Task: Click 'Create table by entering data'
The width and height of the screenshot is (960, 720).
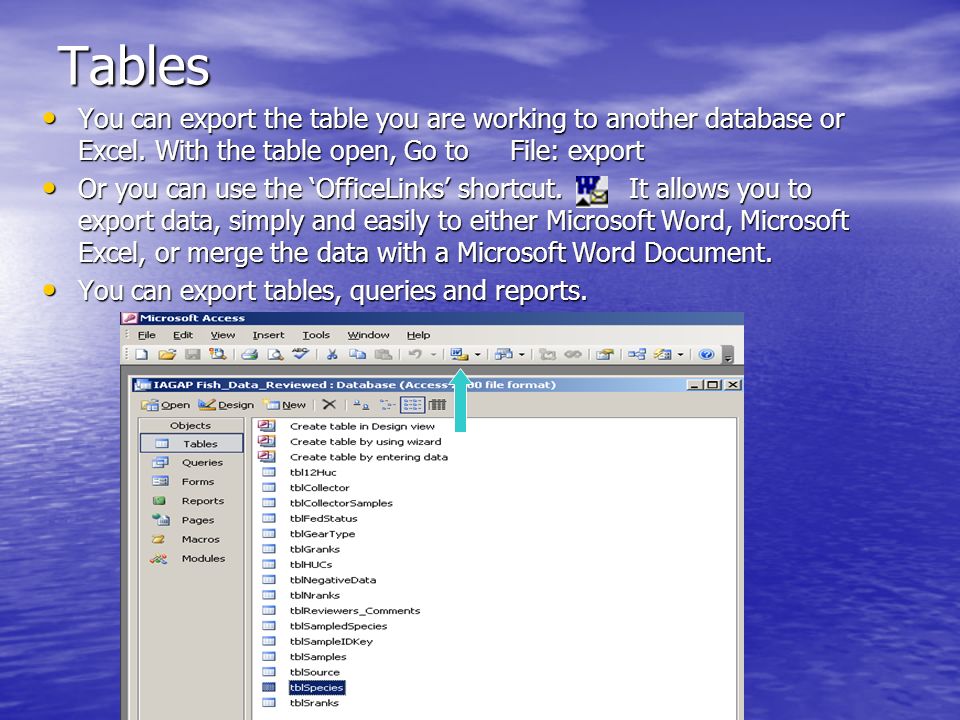Action: point(369,457)
